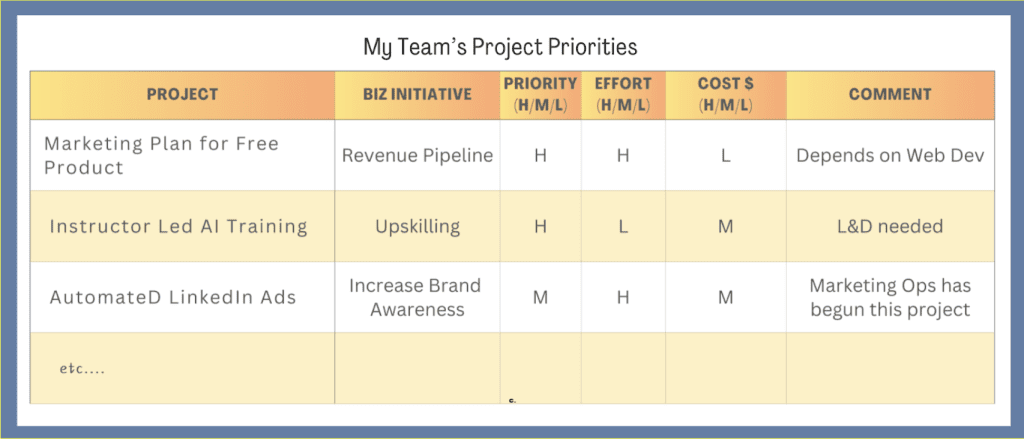Image resolution: width=1024 pixels, height=439 pixels.
Task: Click the PRIORITY (H/M/L) column header
Action: pos(540,95)
